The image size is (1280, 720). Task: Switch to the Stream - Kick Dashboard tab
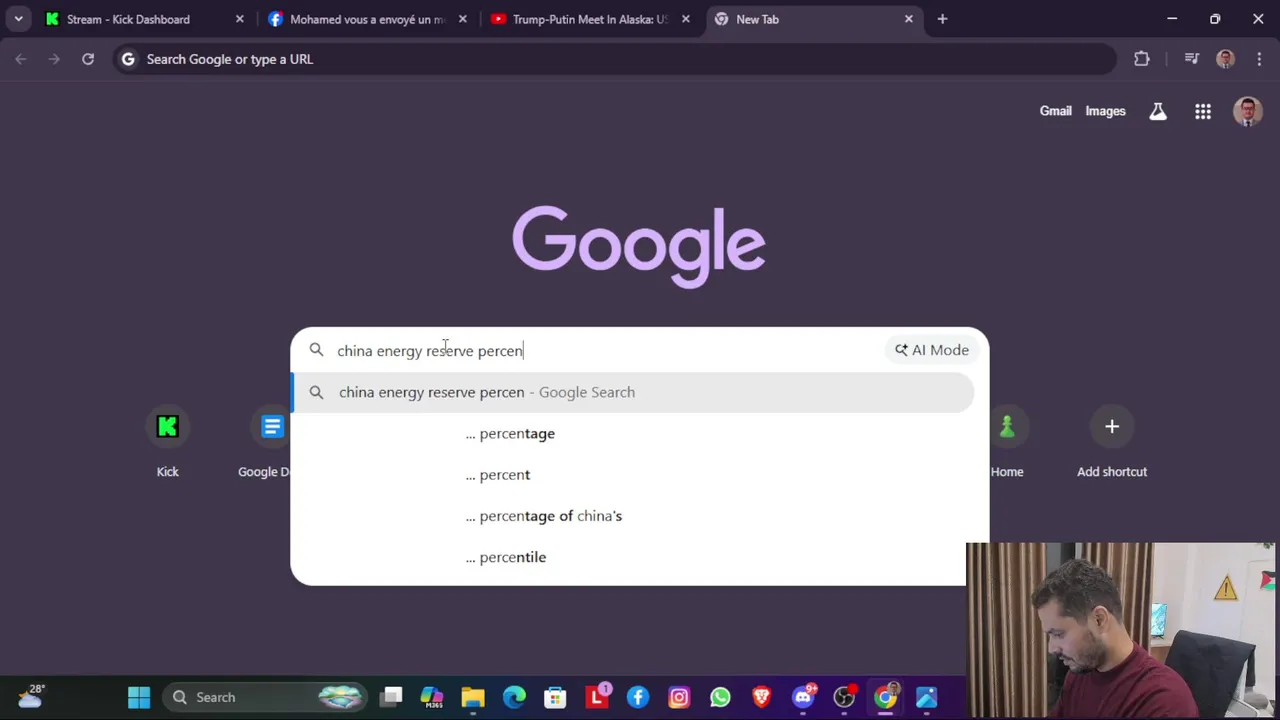point(145,19)
